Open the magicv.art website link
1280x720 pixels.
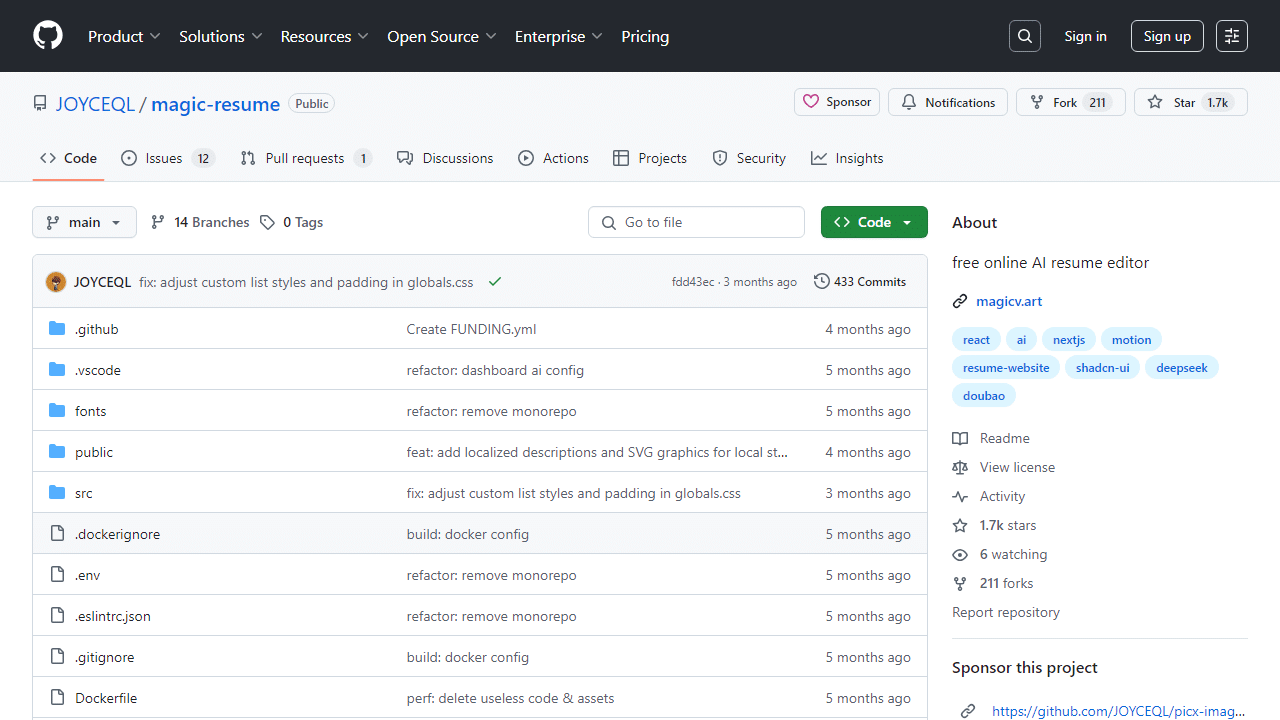click(1009, 301)
